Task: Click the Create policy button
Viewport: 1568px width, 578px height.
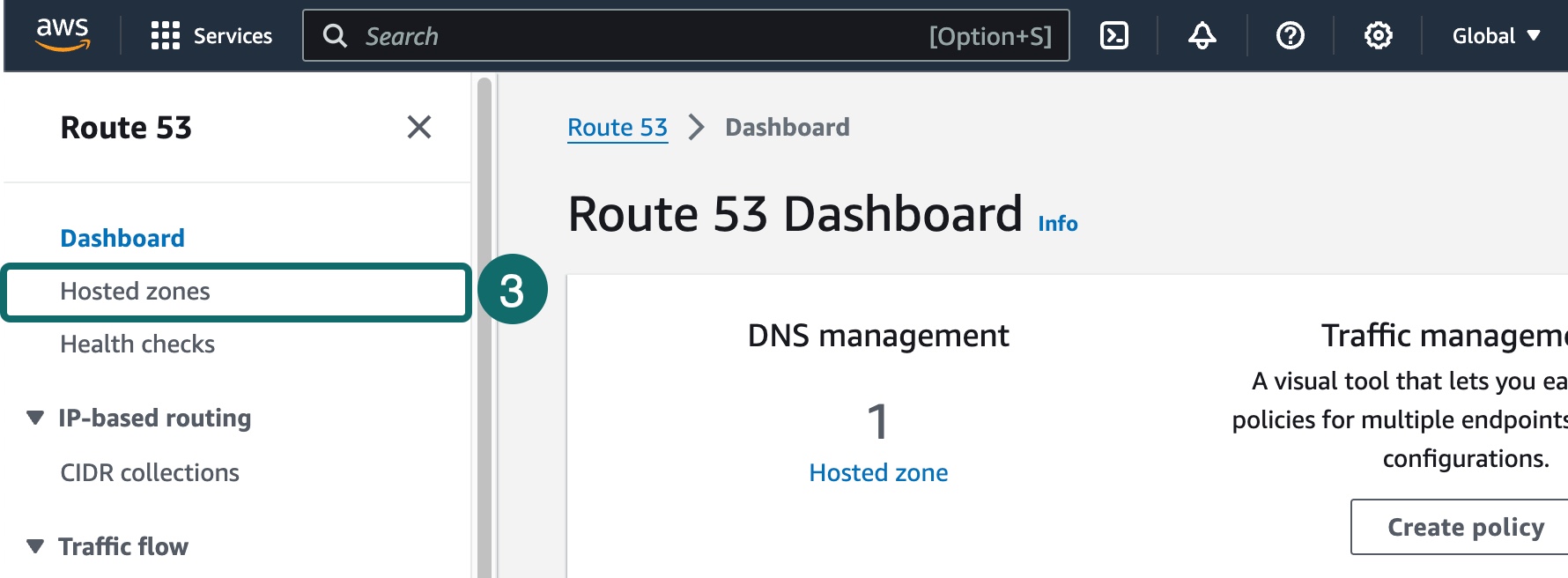Action: (x=1462, y=527)
